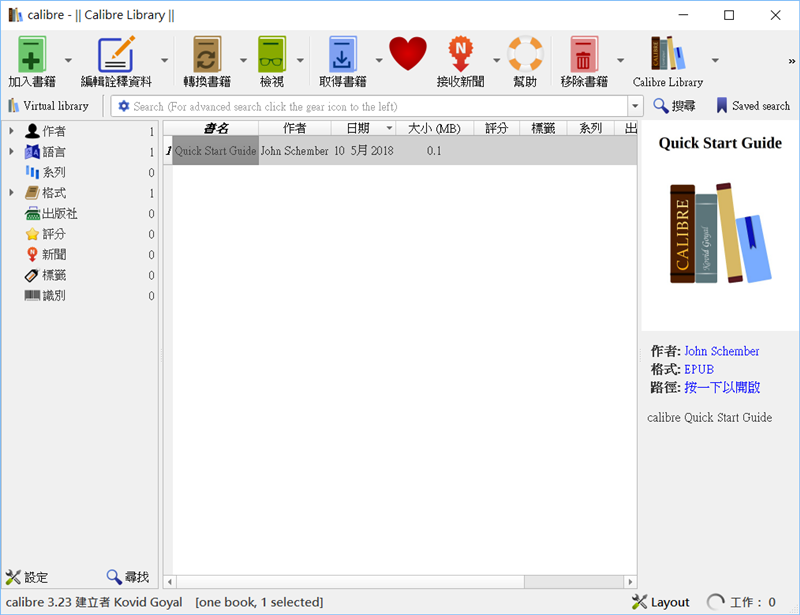800x615 pixels.
Task: Open the search history dropdown arrow
Action: [x=634, y=106]
